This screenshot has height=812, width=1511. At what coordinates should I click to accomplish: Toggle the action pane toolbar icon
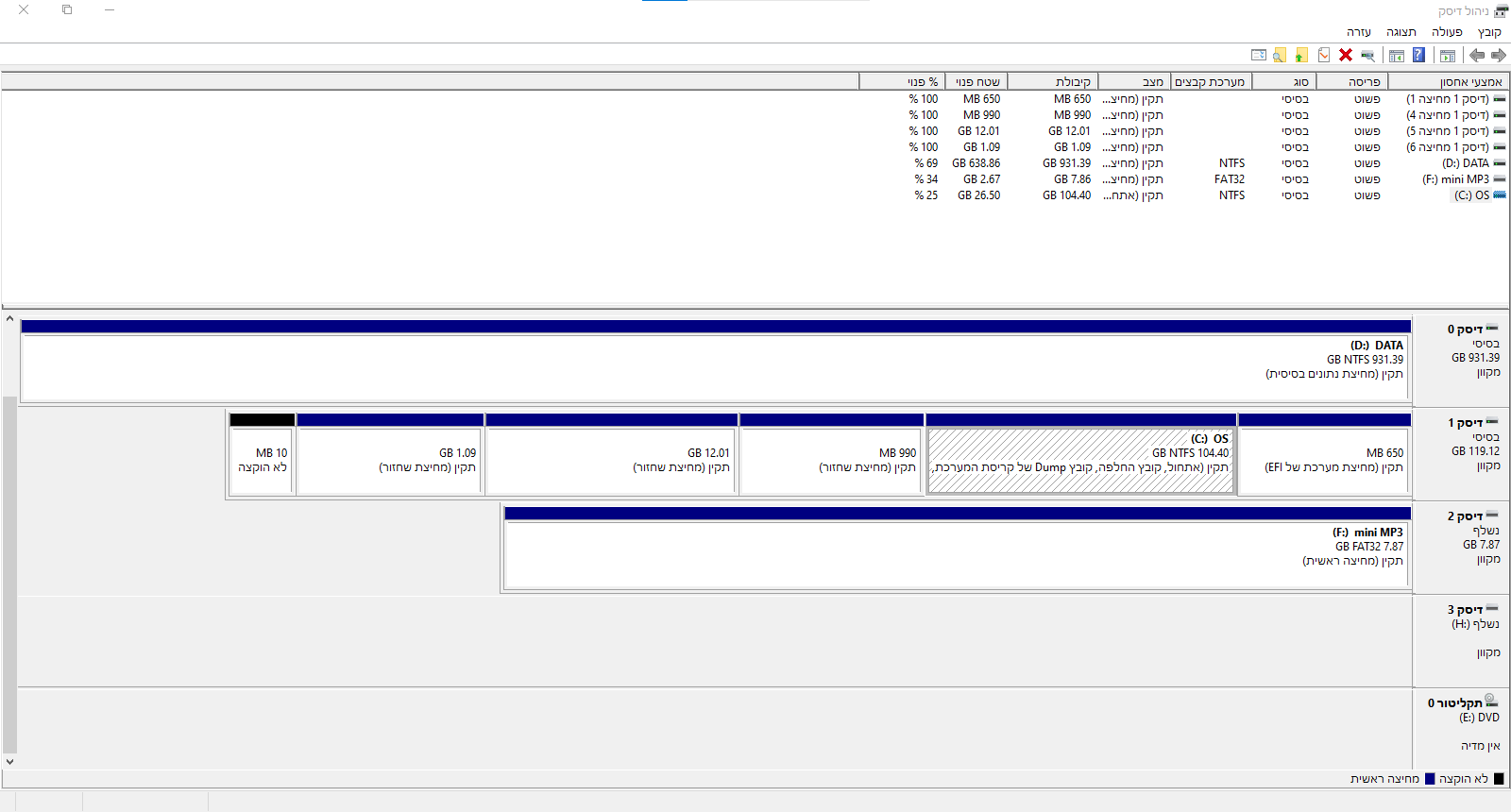pyautogui.click(x=1397, y=55)
